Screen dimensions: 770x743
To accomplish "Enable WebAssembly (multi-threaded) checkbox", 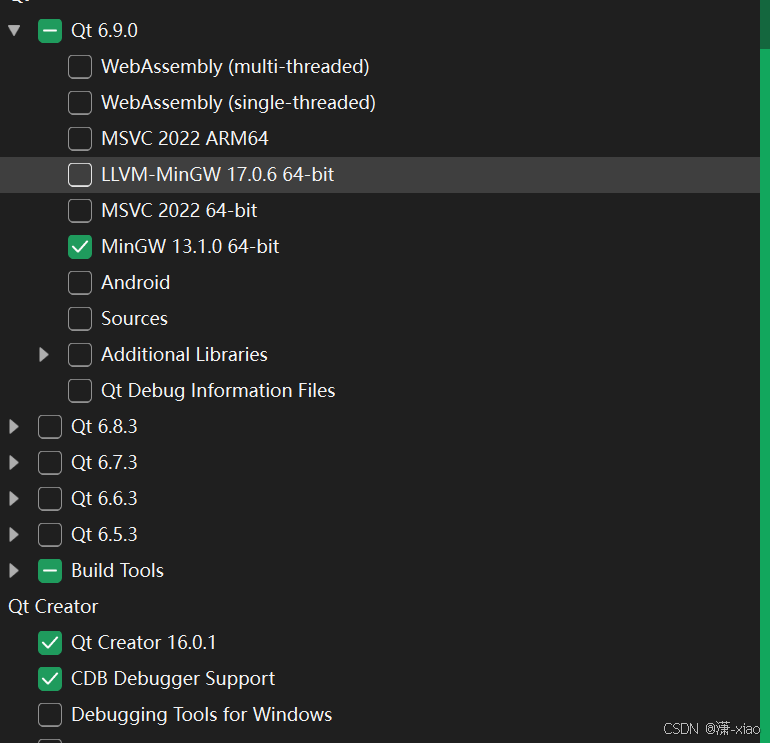I will 80,67.
